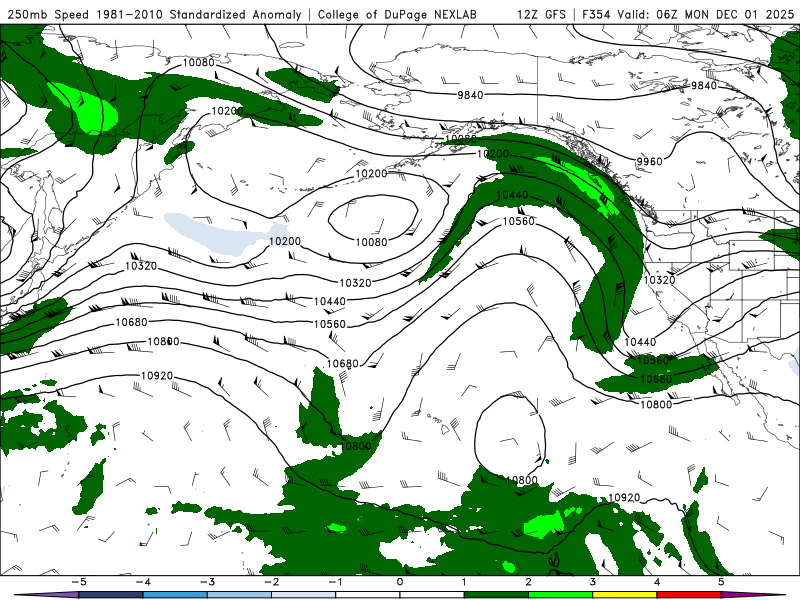
Task: Click legend tick label "0"
Action: (400, 582)
